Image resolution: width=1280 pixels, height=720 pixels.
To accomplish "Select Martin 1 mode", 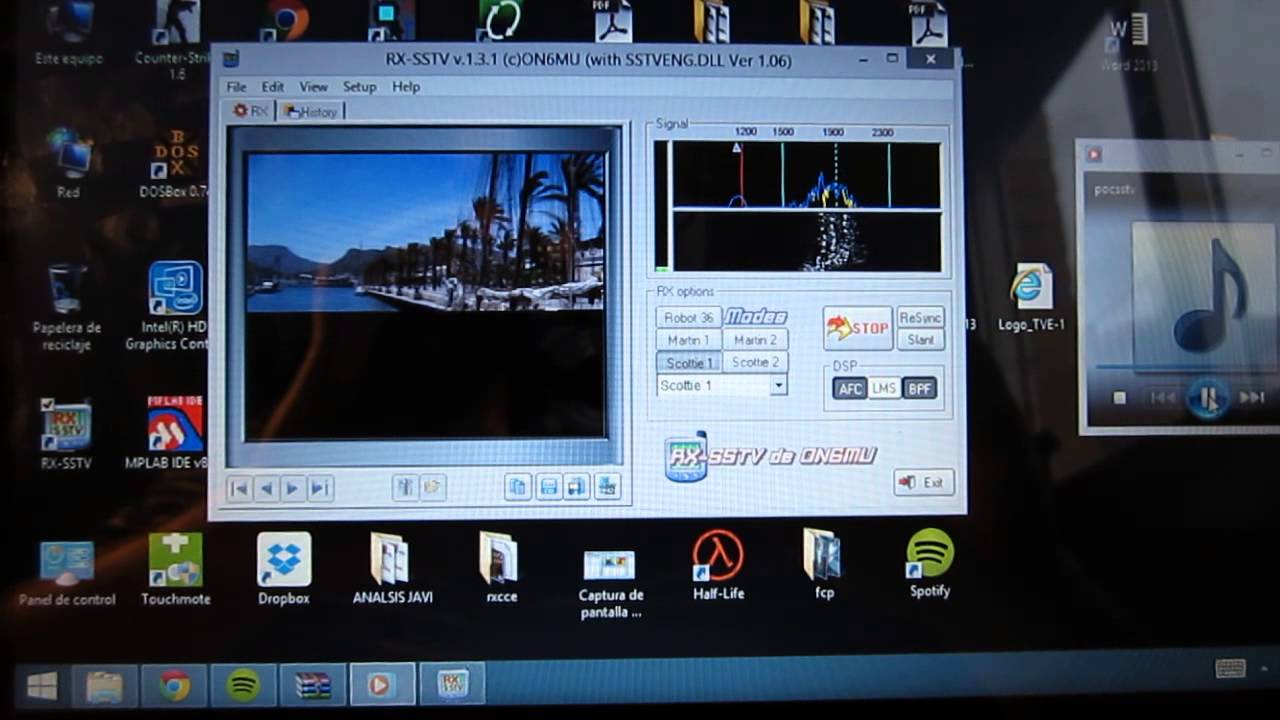I will coord(689,340).
